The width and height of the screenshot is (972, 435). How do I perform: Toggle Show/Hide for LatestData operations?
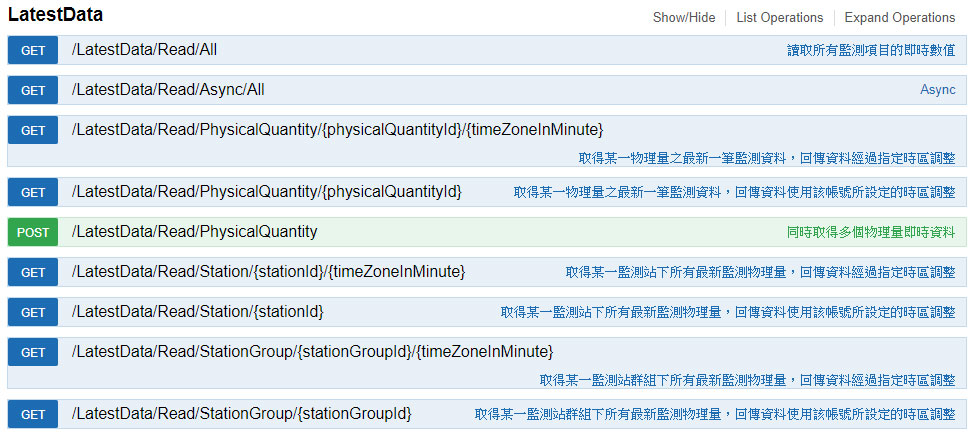point(684,17)
